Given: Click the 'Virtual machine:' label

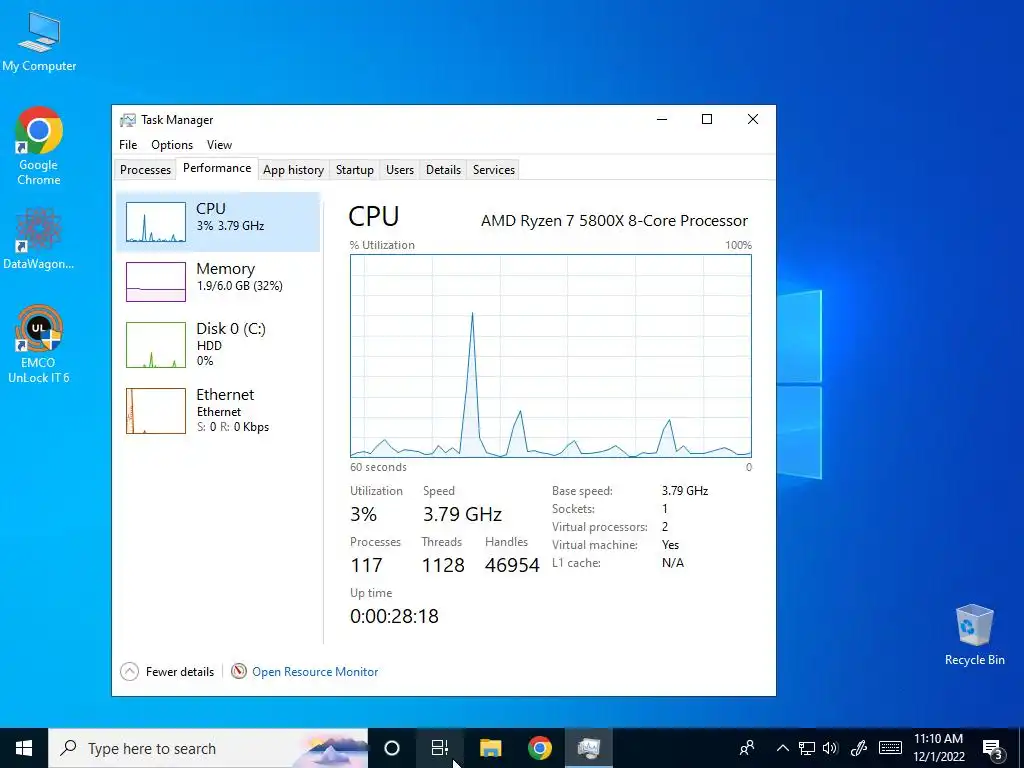Looking at the screenshot, I should (594, 545).
